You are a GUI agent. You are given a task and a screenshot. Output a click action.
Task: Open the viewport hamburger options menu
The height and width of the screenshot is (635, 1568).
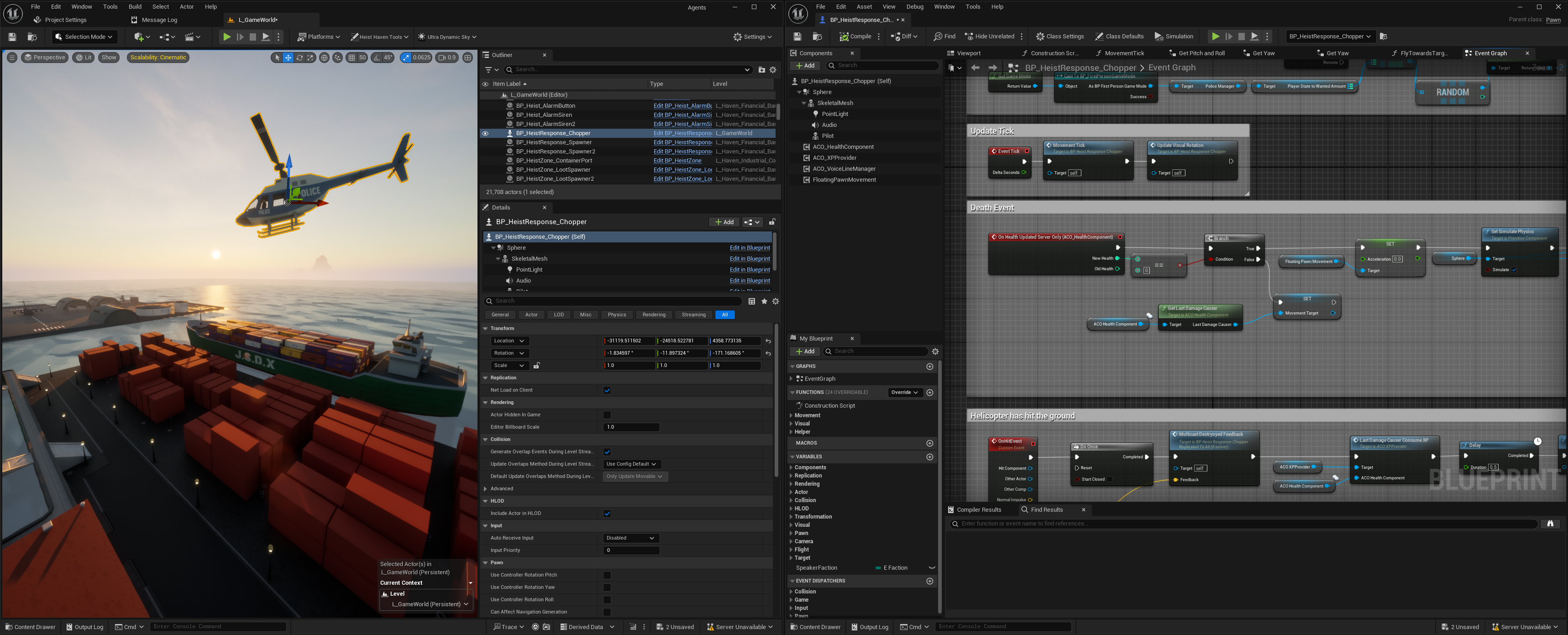(12, 57)
